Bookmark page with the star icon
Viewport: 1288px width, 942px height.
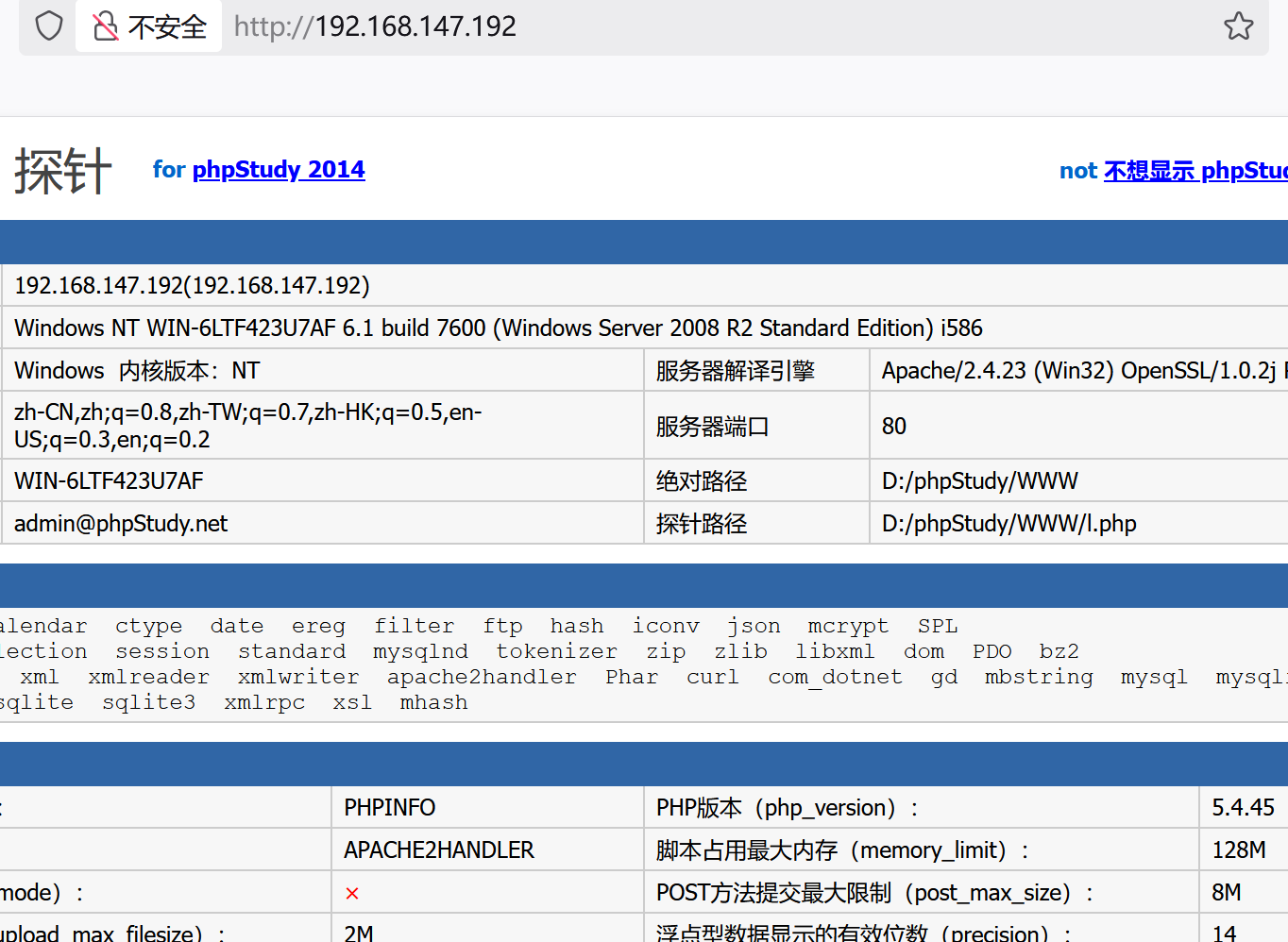coord(1238,25)
